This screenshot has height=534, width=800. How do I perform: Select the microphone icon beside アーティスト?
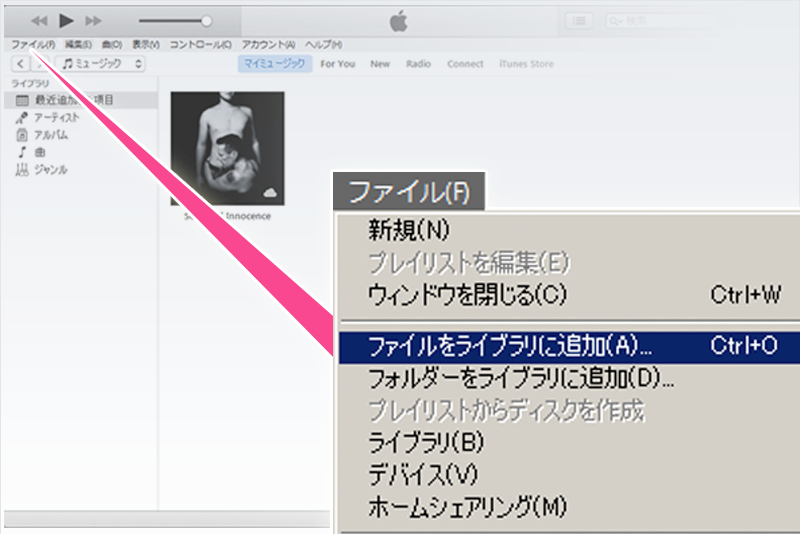21,118
